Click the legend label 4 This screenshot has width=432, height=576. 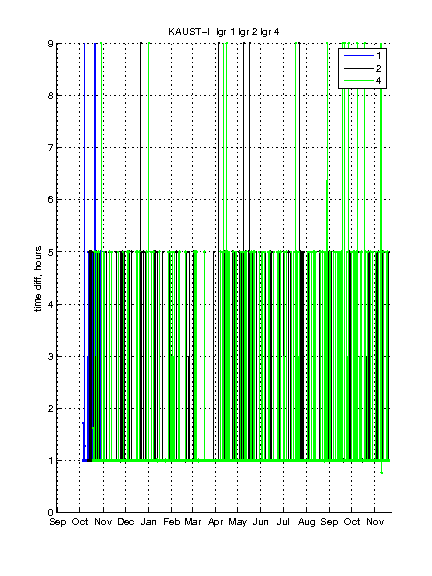pos(378,81)
